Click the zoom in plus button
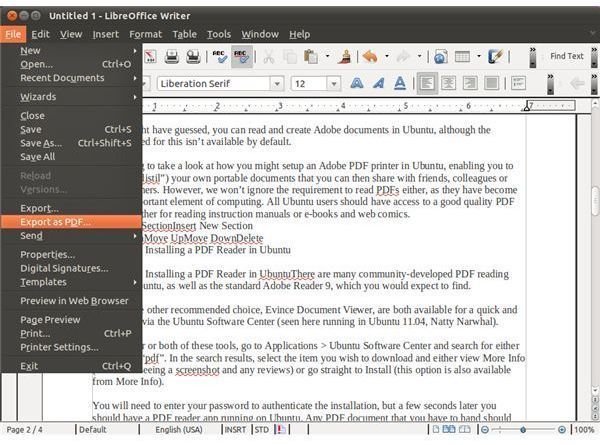Viewport: 600px width, 445px height. pos(561,430)
